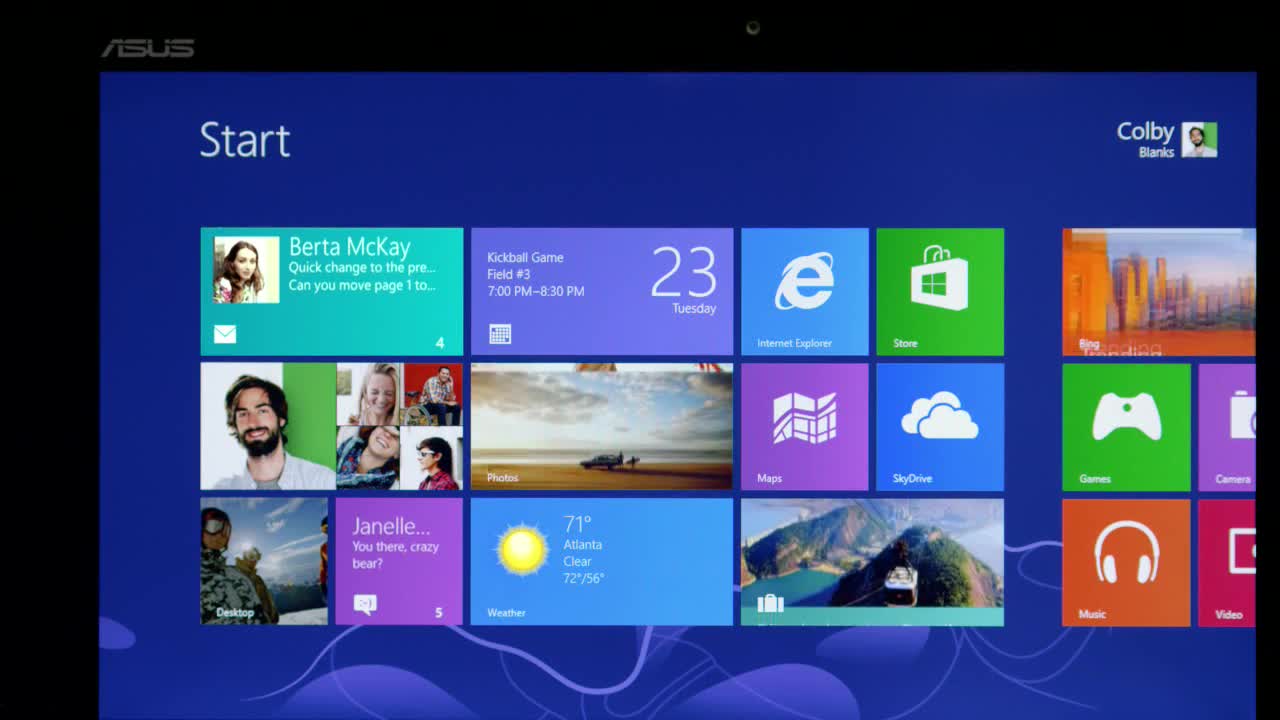Launch the Games Xbox controller tile
The width and height of the screenshot is (1280, 720).
click(x=1126, y=427)
